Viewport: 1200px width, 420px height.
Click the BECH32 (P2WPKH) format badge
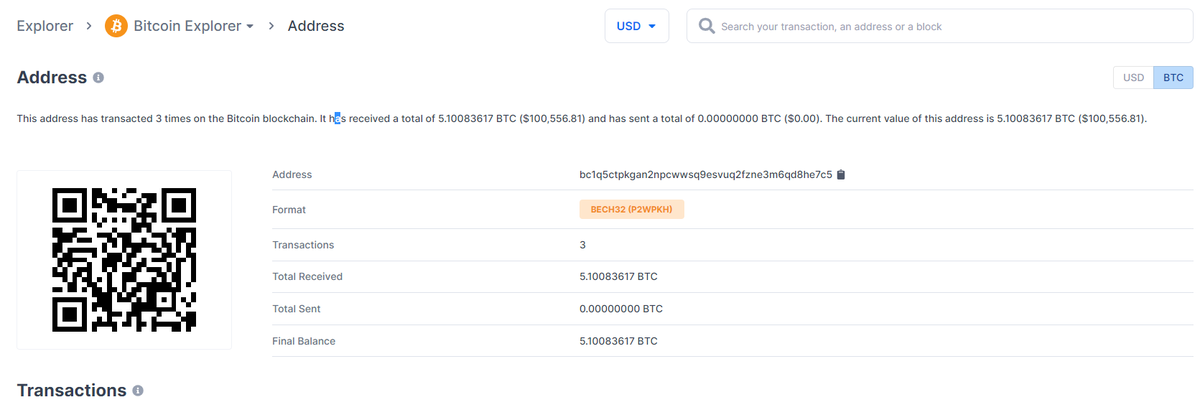(x=631, y=210)
